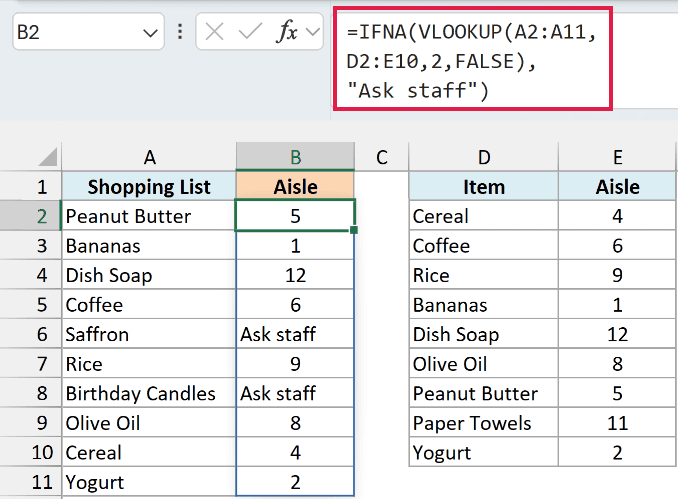Screen dimensions: 678x499
Task: Select 'Coffee' in the Item column
Action: 484,246
